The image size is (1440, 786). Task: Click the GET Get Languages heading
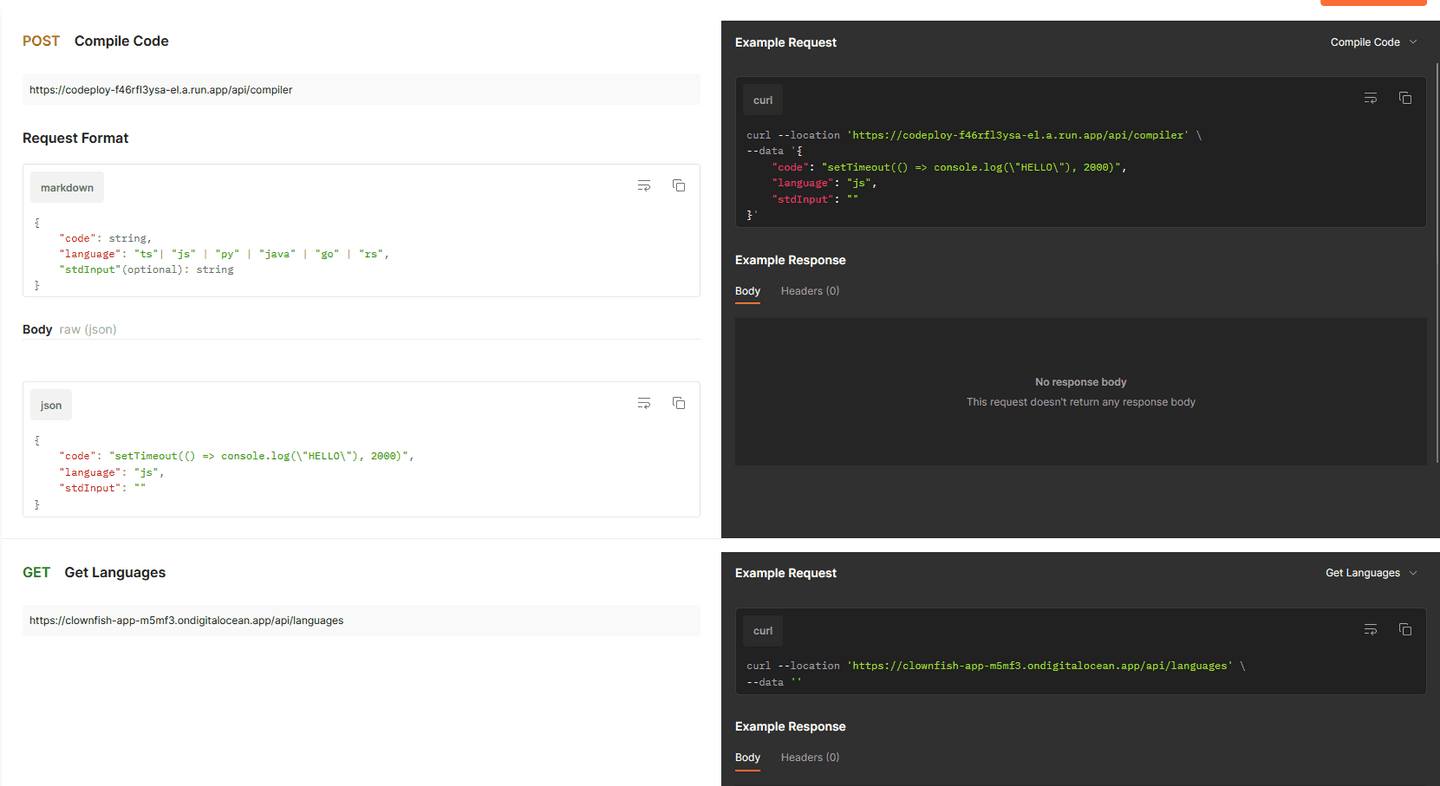coord(94,573)
